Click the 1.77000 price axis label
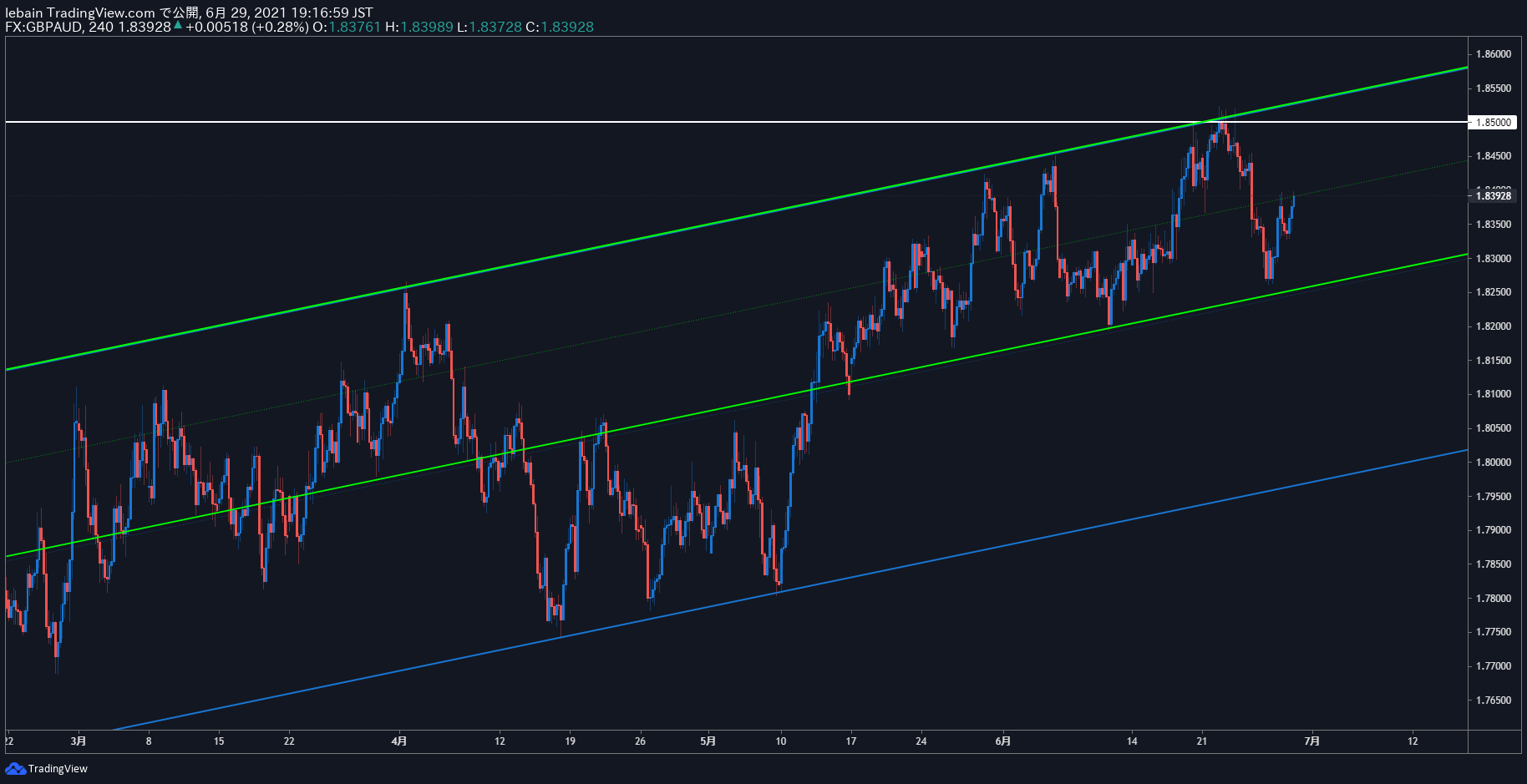This screenshot has width=1527, height=784. point(1494,666)
